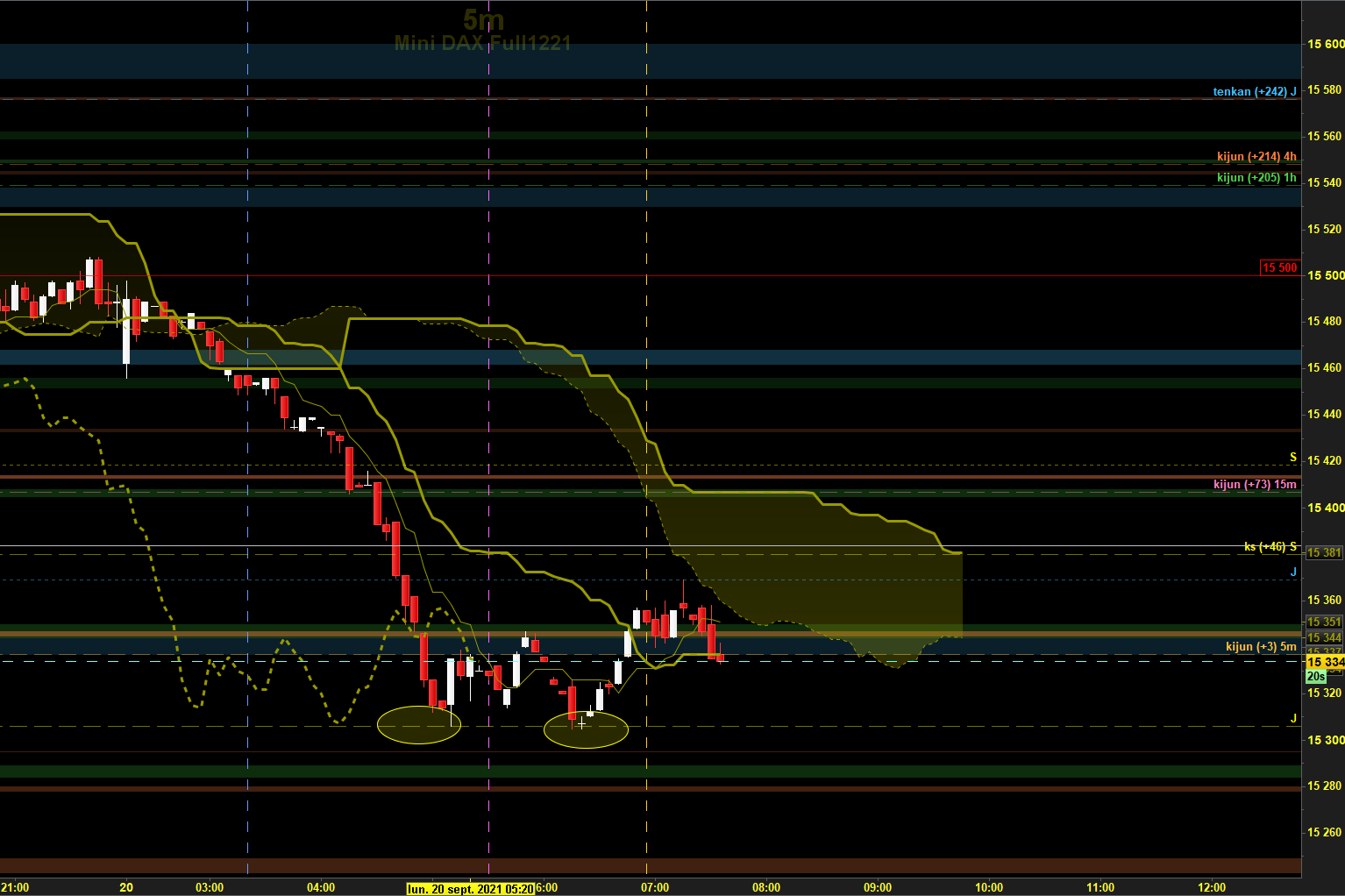
Task: Click the 15 300 price axis value
Action: click(1325, 740)
